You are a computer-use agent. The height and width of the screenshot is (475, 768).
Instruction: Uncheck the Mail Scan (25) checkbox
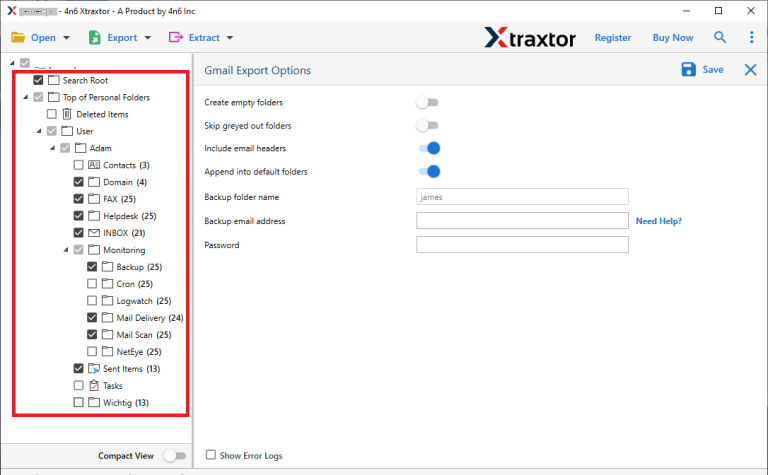point(92,334)
